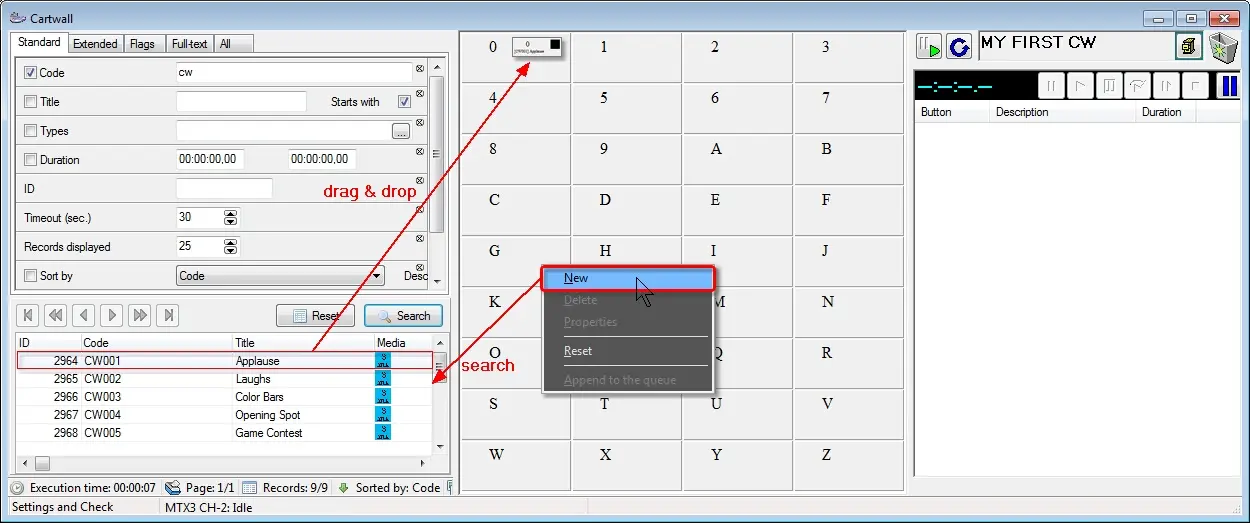Increase the Timeout seconds spinner
Screen dimensions: 1250x523
[x=231, y=214]
